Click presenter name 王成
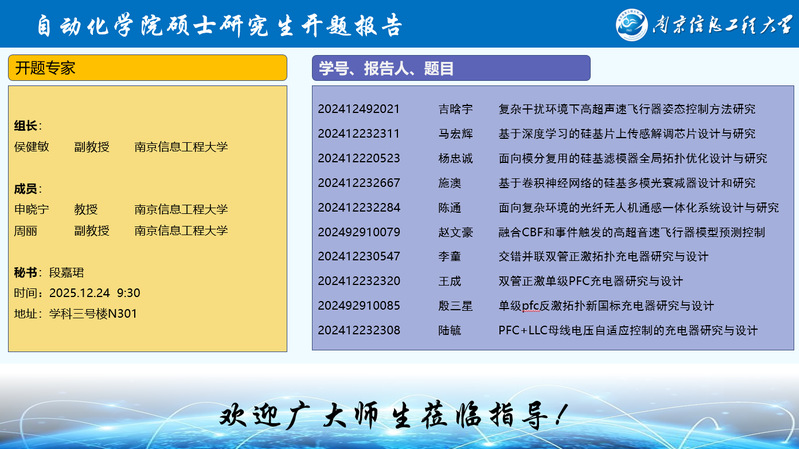The width and height of the screenshot is (799, 449). [449, 281]
